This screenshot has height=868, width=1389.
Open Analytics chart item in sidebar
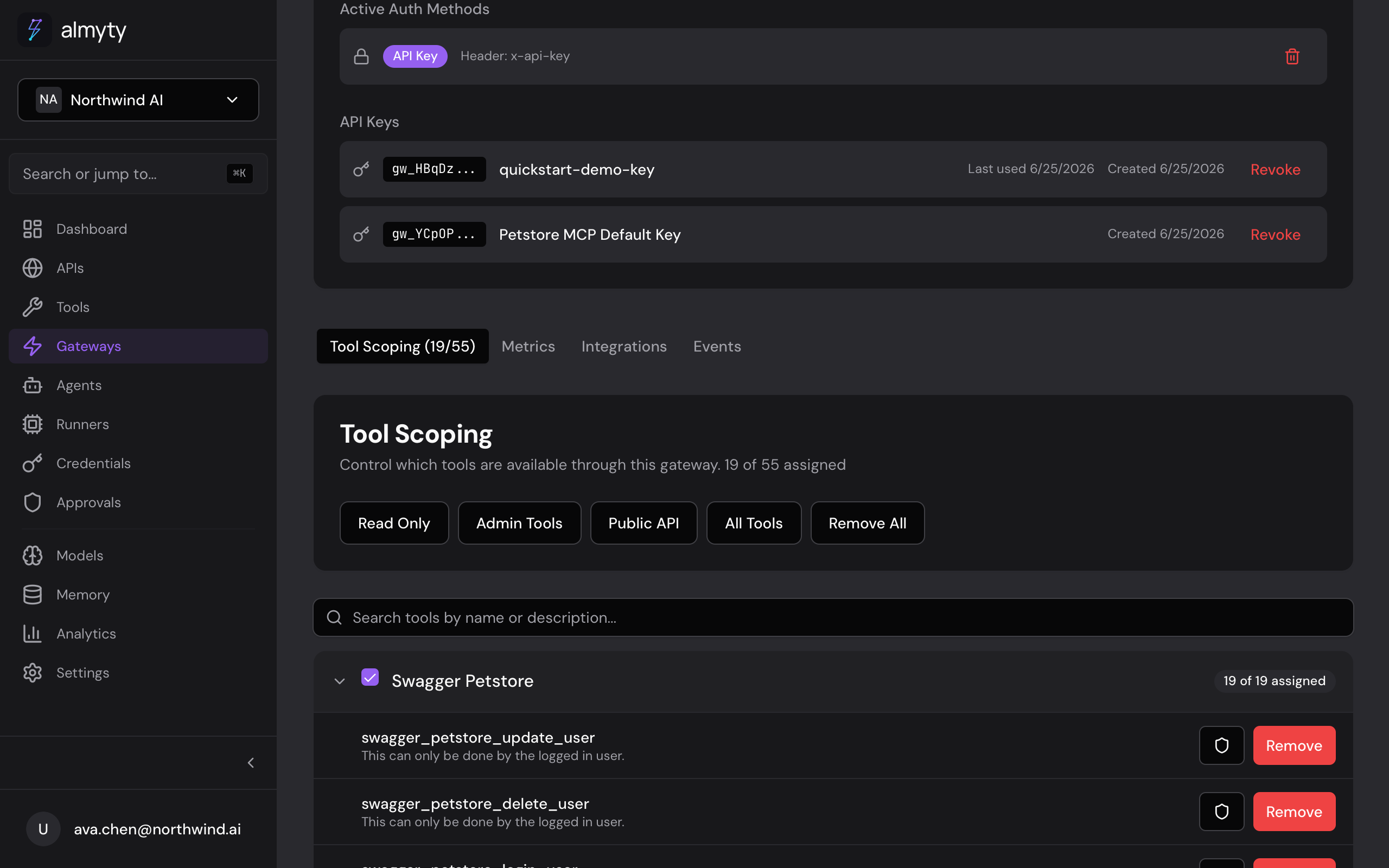point(138,634)
